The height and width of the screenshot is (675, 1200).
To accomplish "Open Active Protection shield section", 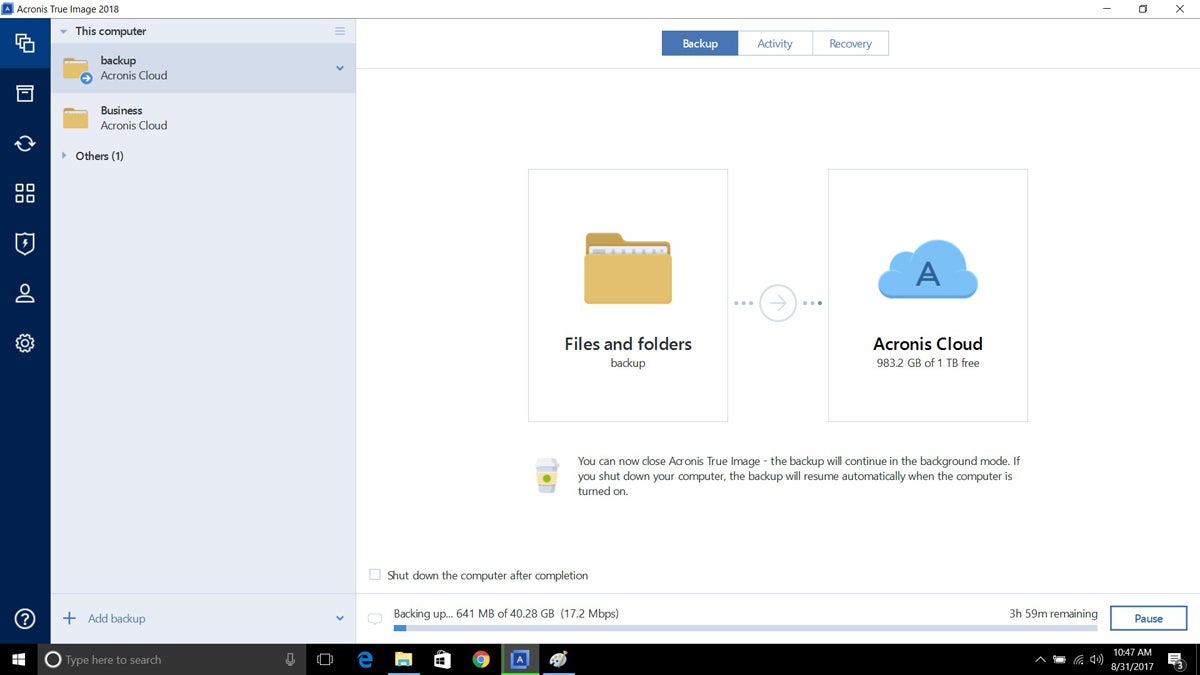I will (25, 243).
